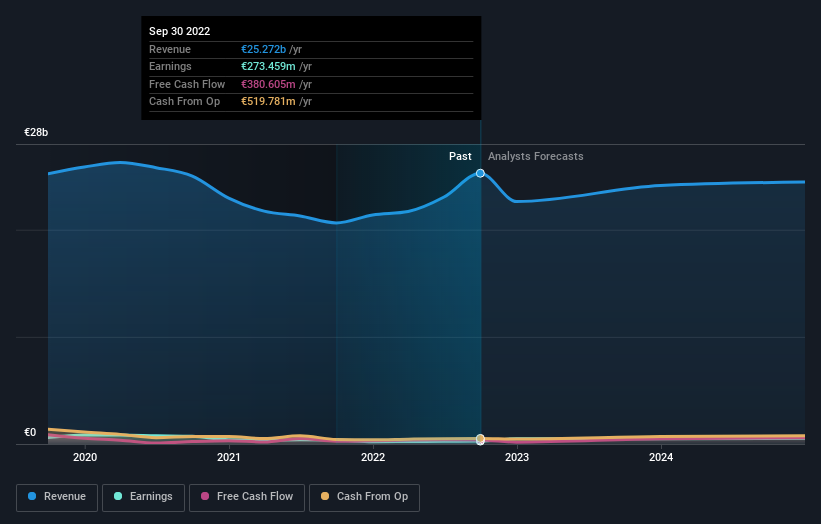The height and width of the screenshot is (524, 821).
Task: Click the €380.605m free cash flow value
Action: (268, 84)
